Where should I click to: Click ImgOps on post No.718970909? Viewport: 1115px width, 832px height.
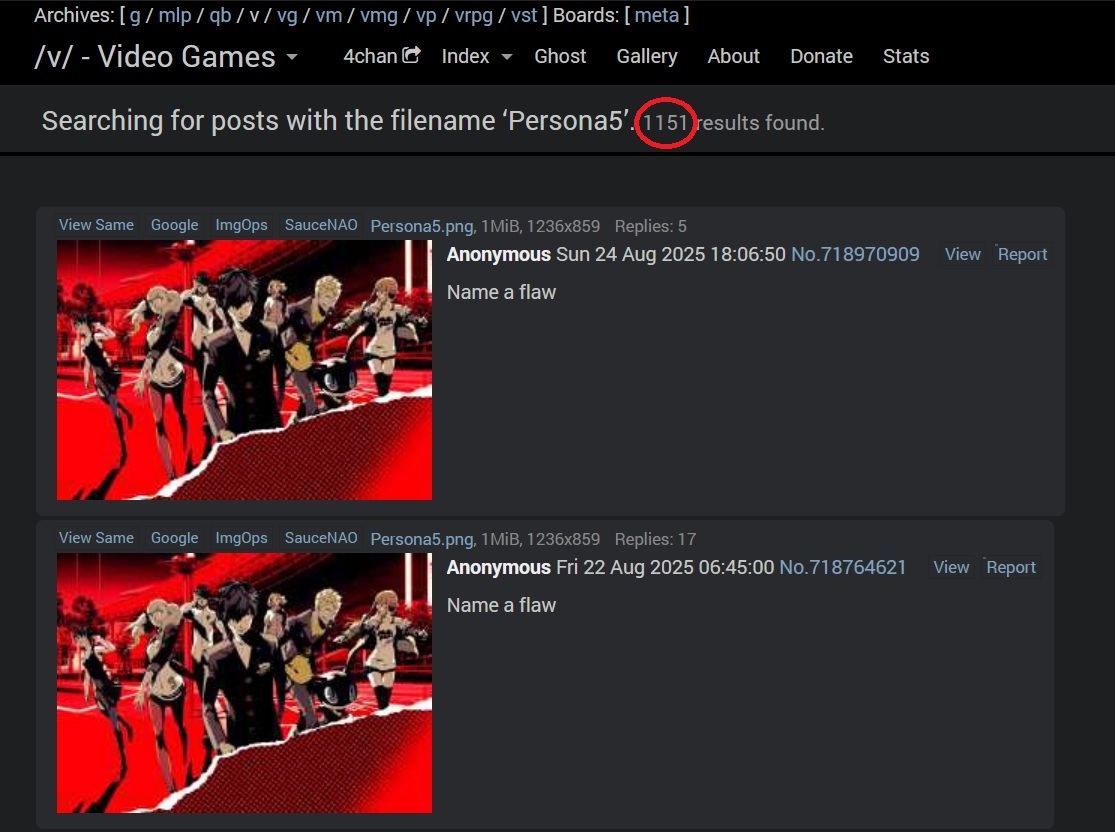tap(241, 225)
